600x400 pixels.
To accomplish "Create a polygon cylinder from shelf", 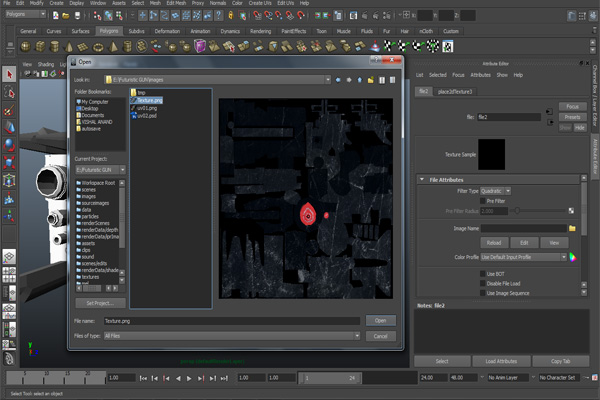I will 55,47.
